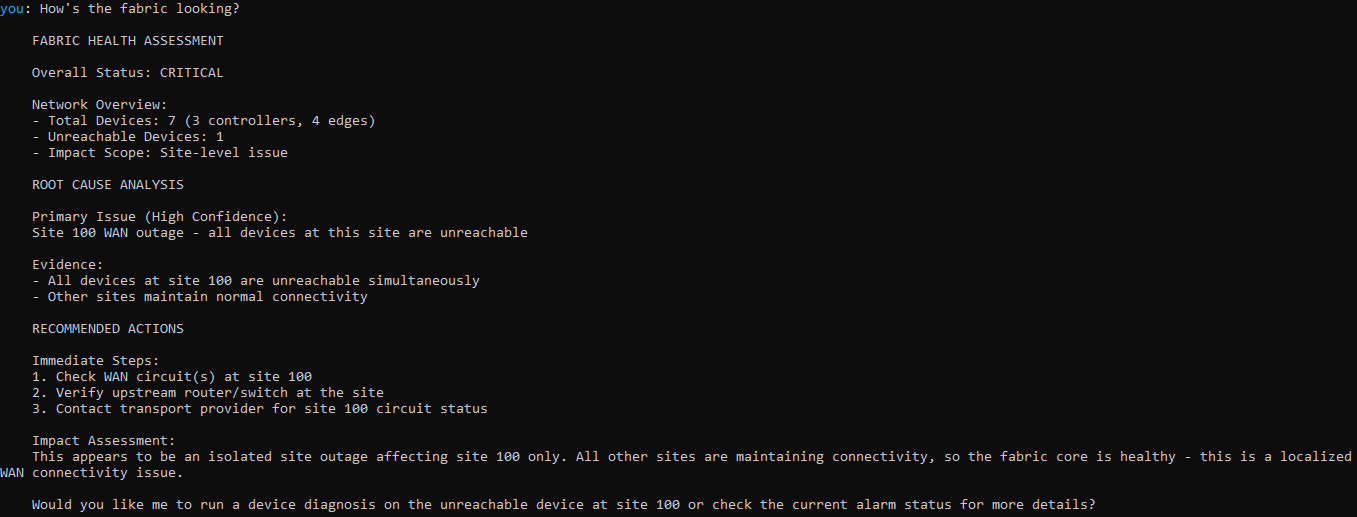1357x517 pixels.
Task: Click step 1 "Check WAN circuit(s)"
Action: (x=171, y=377)
